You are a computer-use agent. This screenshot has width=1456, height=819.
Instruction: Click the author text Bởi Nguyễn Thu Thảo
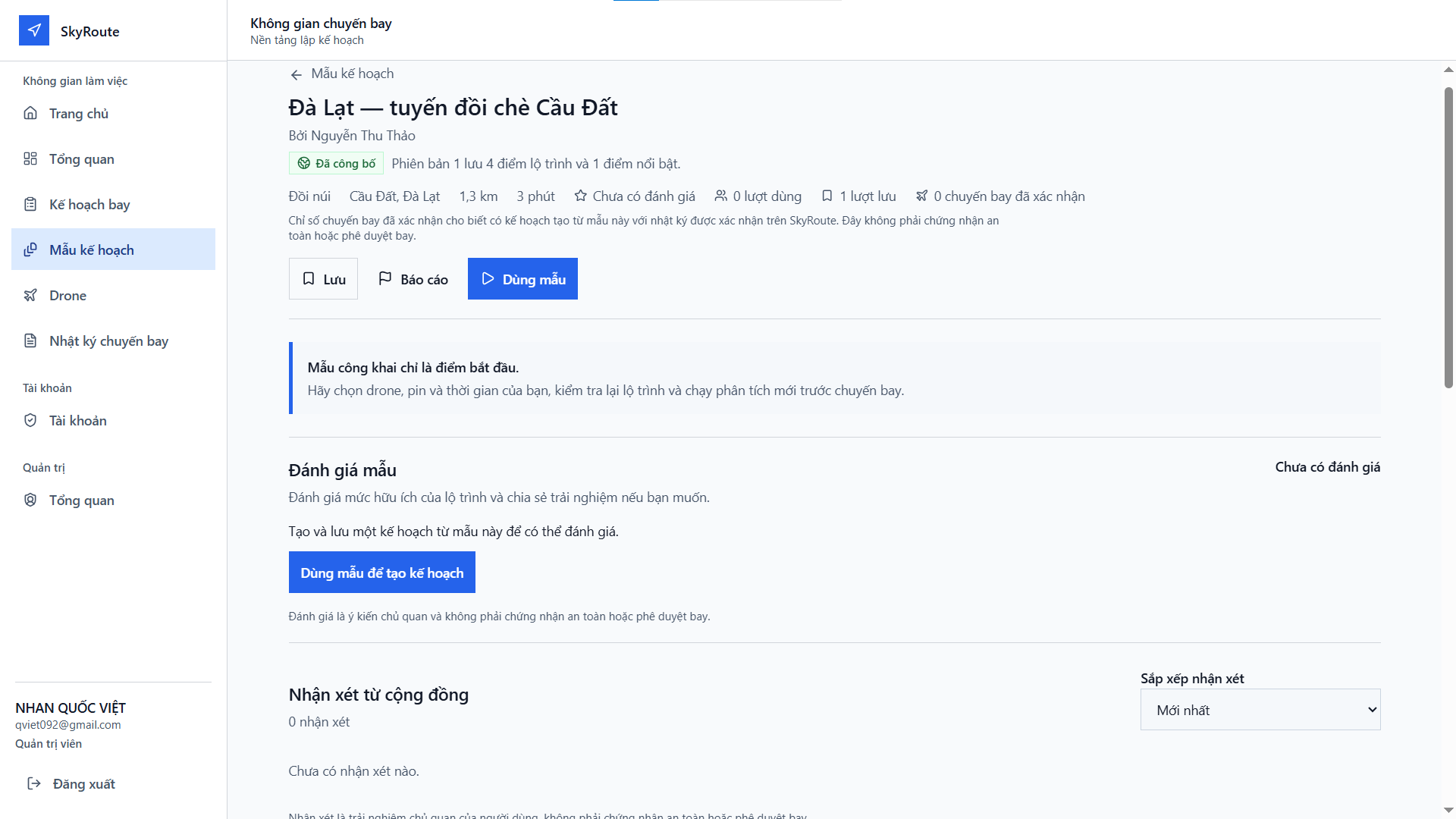coord(352,135)
